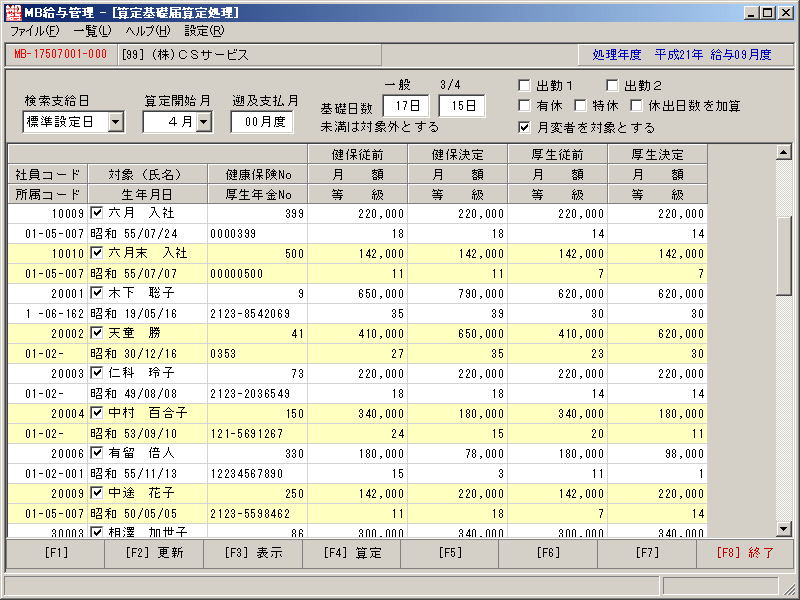Click the 処理年度 平成21年 給与09月度 label
800x600 pixels.
point(682,55)
